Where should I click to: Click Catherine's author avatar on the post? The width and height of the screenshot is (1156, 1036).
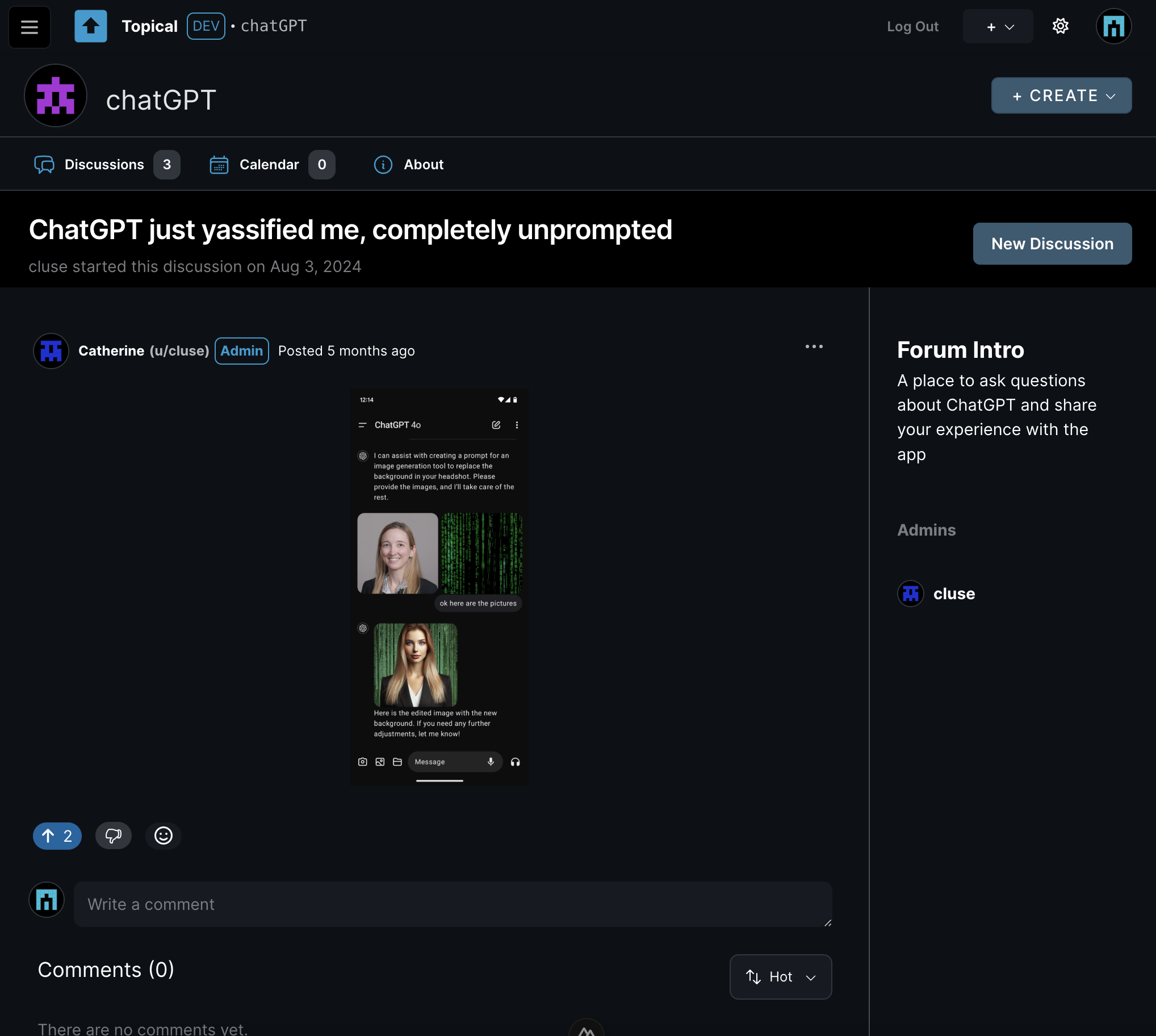51,350
